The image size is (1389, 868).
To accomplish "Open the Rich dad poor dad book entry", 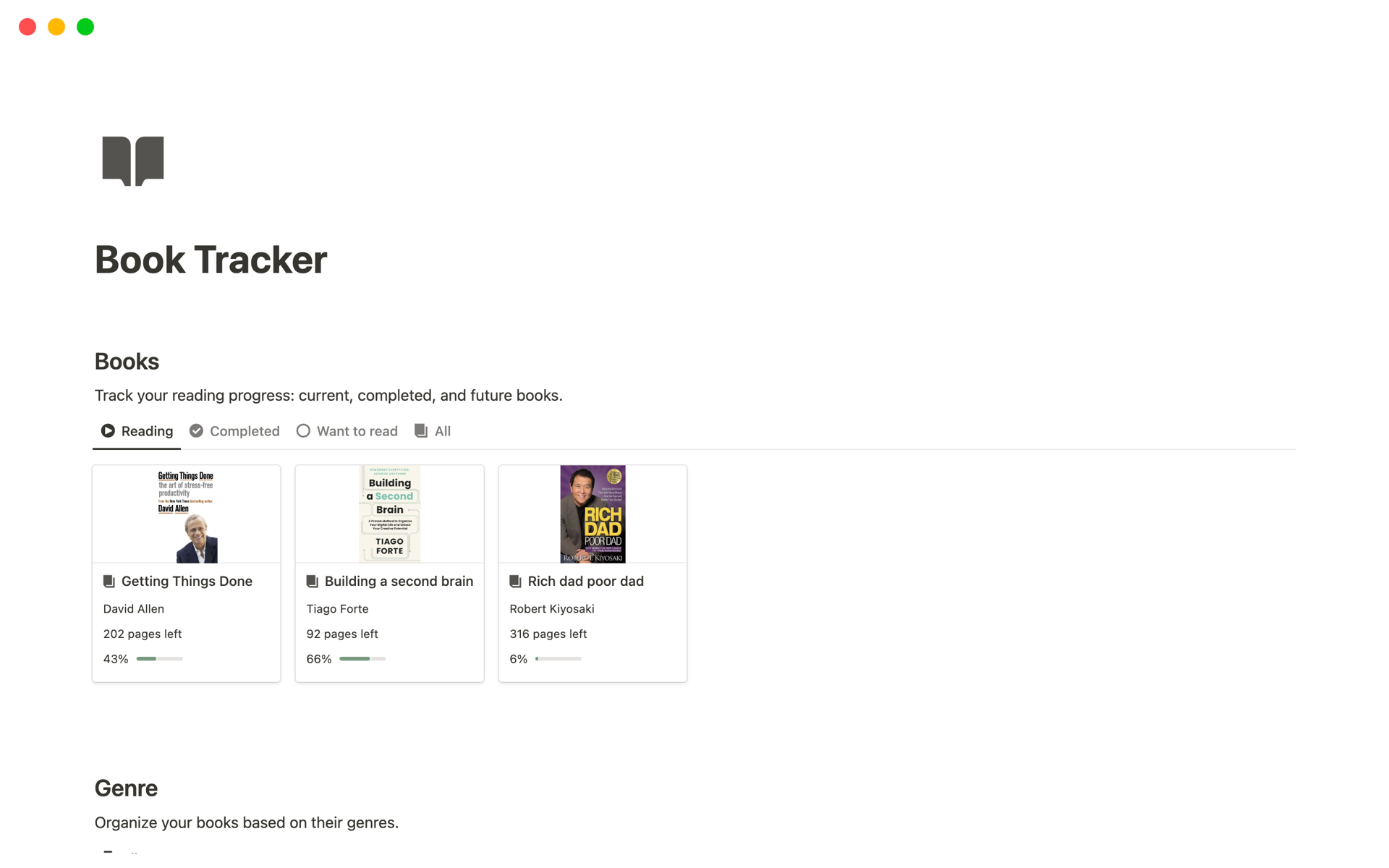I will 585,581.
